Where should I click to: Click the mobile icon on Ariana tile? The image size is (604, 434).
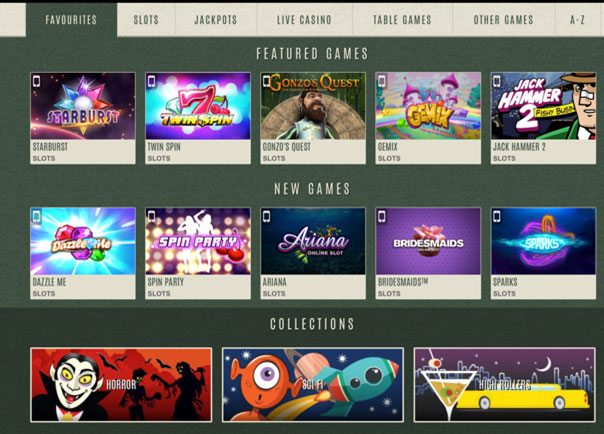(267, 216)
